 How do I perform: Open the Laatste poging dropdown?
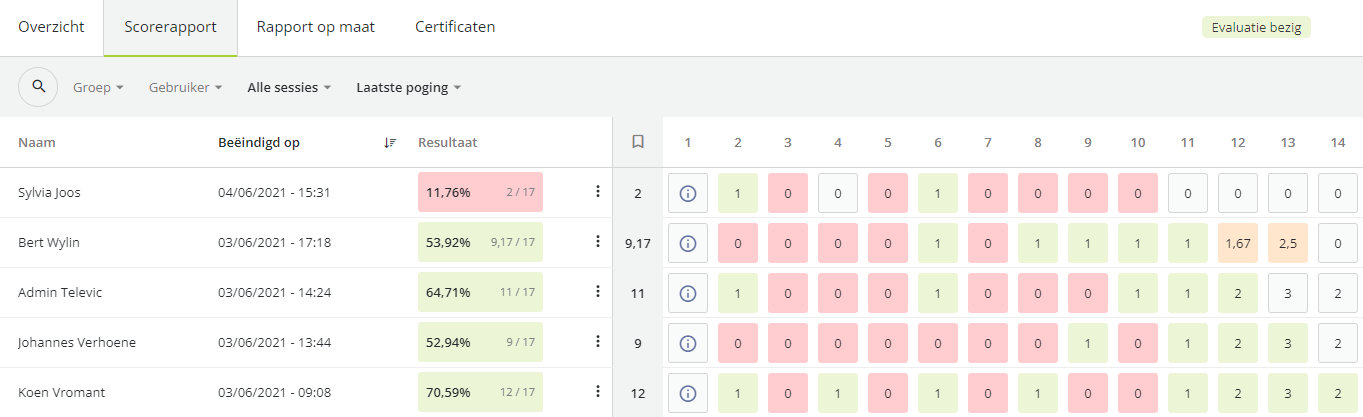[408, 87]
